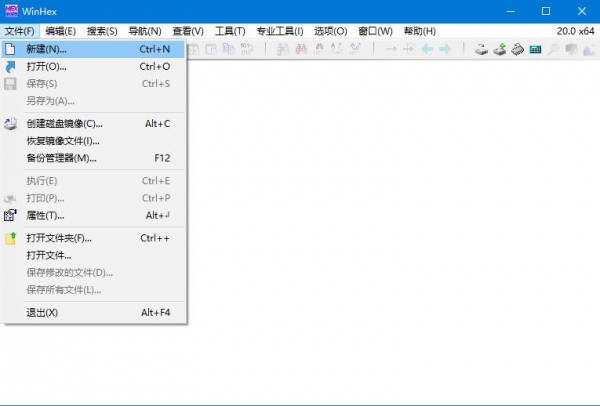Open the Navigation (导航) menu
The image size is (600, 406).
pyautogui.click(x=145, y=31)
